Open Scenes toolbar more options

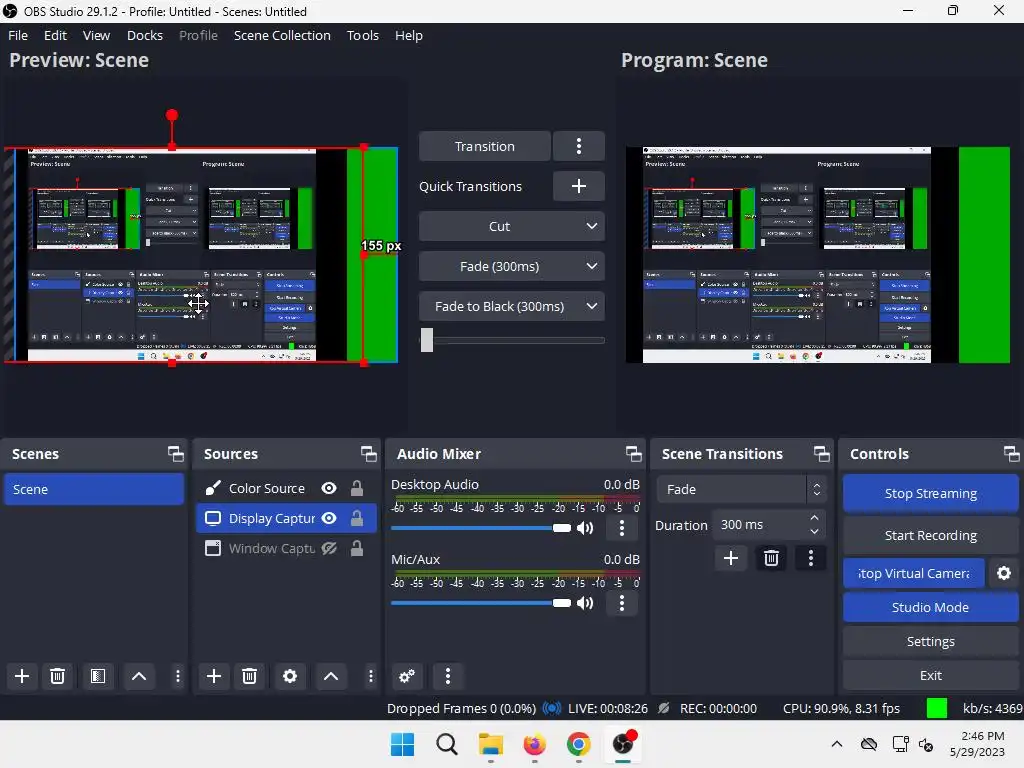coord(178,676)
